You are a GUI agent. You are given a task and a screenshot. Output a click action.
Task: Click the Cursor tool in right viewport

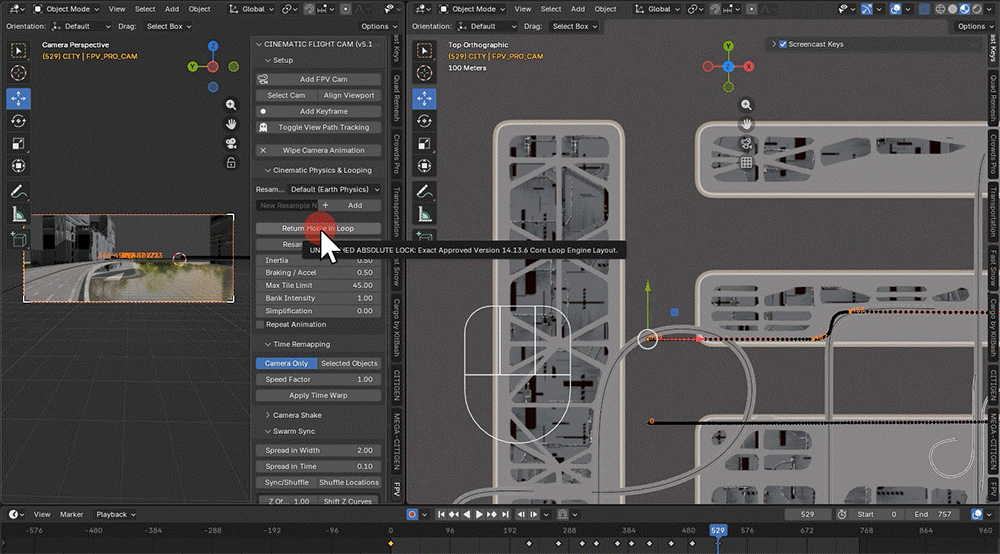[424, 73]
